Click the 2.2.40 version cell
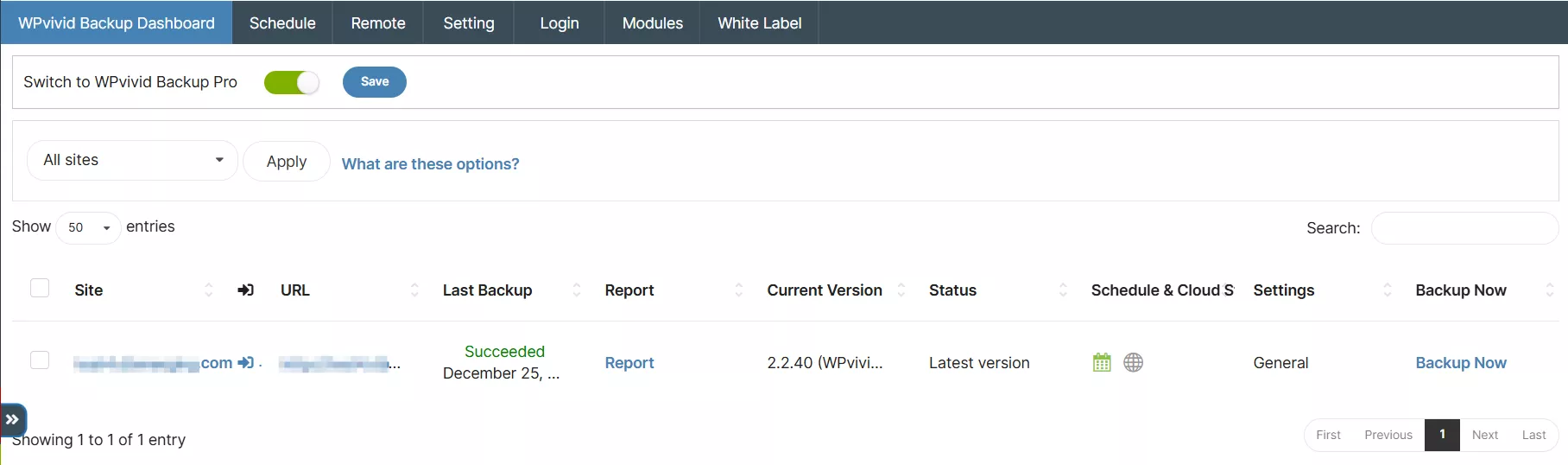Screen dimensions: 1568x465 (x=825, y=363)
